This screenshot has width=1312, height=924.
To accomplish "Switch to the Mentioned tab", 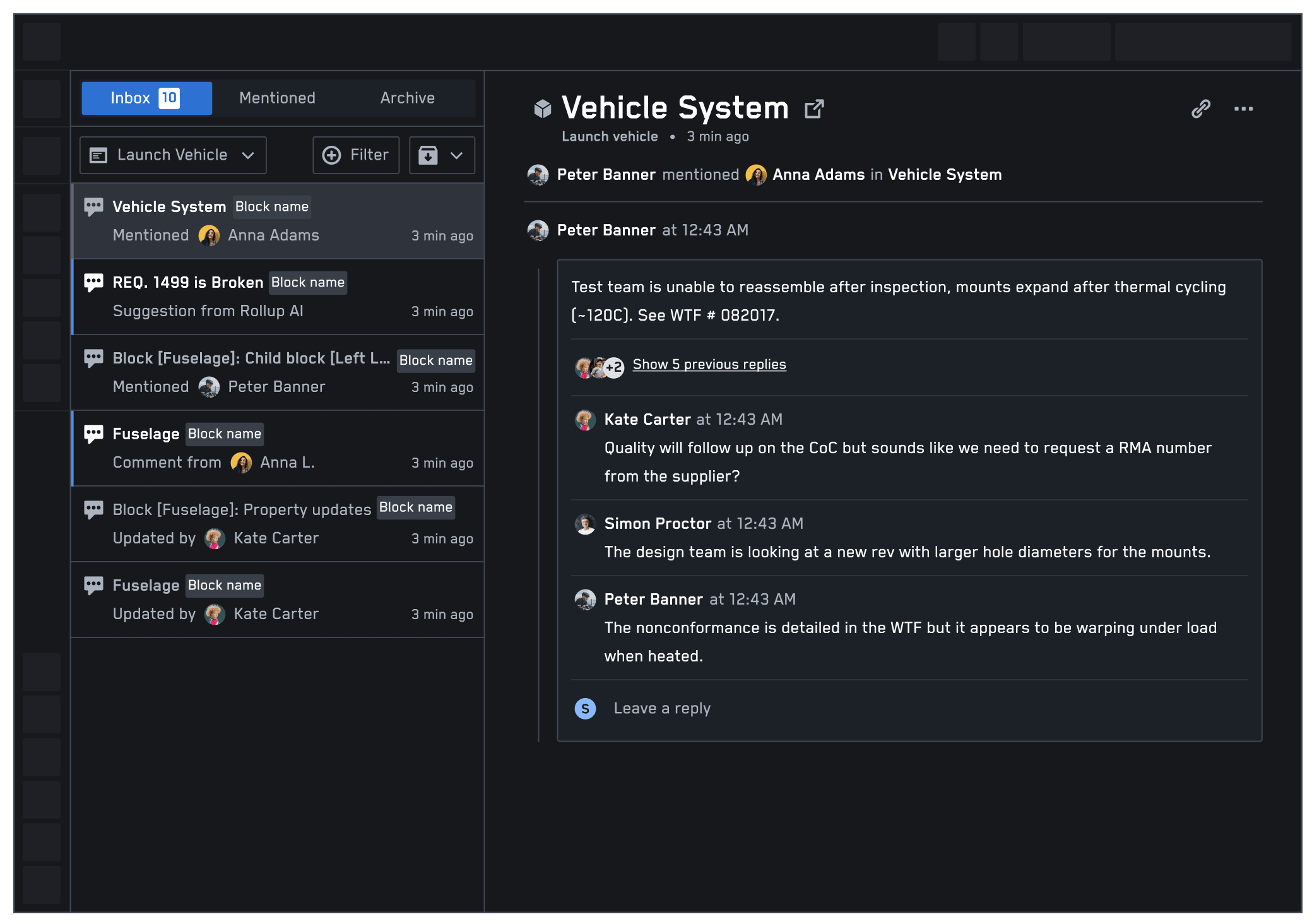I will (277, 98).
